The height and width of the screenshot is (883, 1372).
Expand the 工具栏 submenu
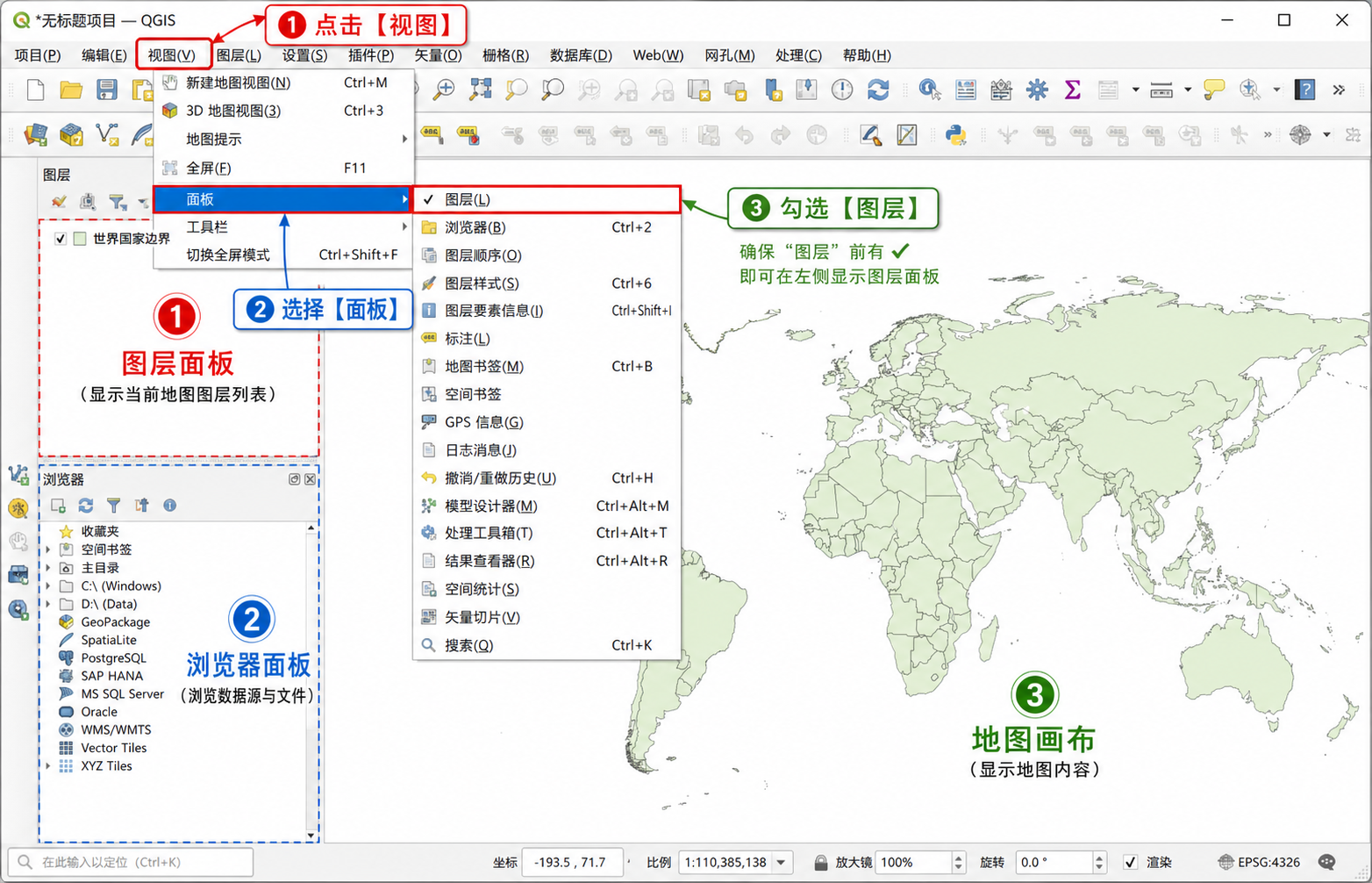point(282,227)
